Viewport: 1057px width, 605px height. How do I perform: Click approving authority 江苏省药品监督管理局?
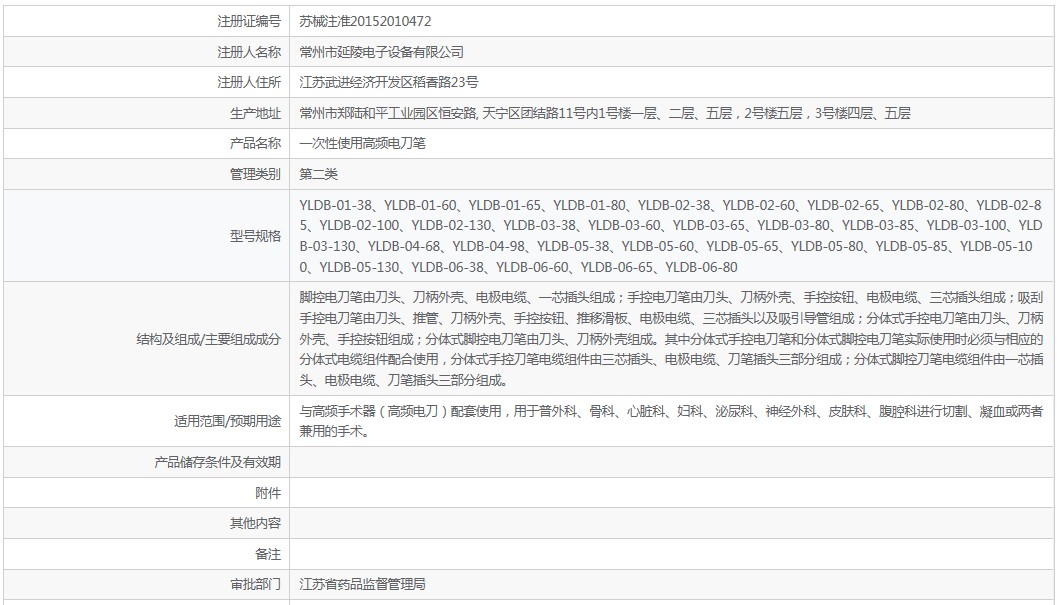coord(363,584)
